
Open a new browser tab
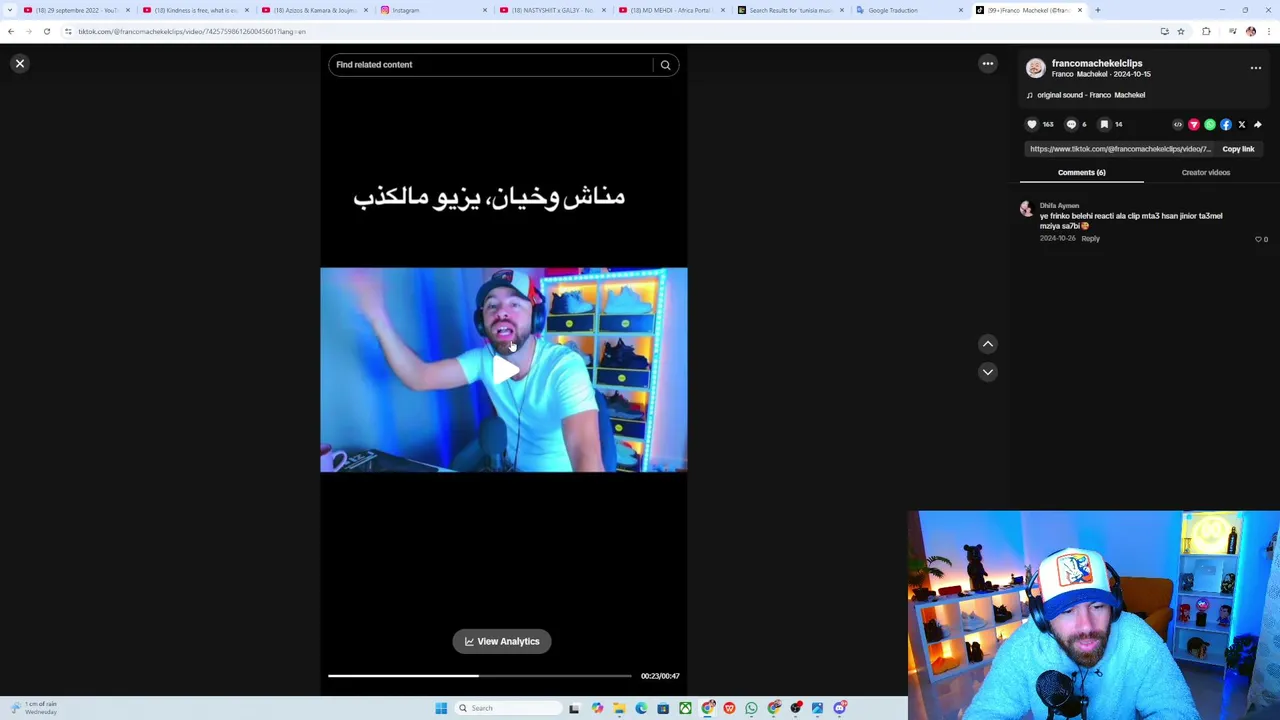coord(1098,10)
